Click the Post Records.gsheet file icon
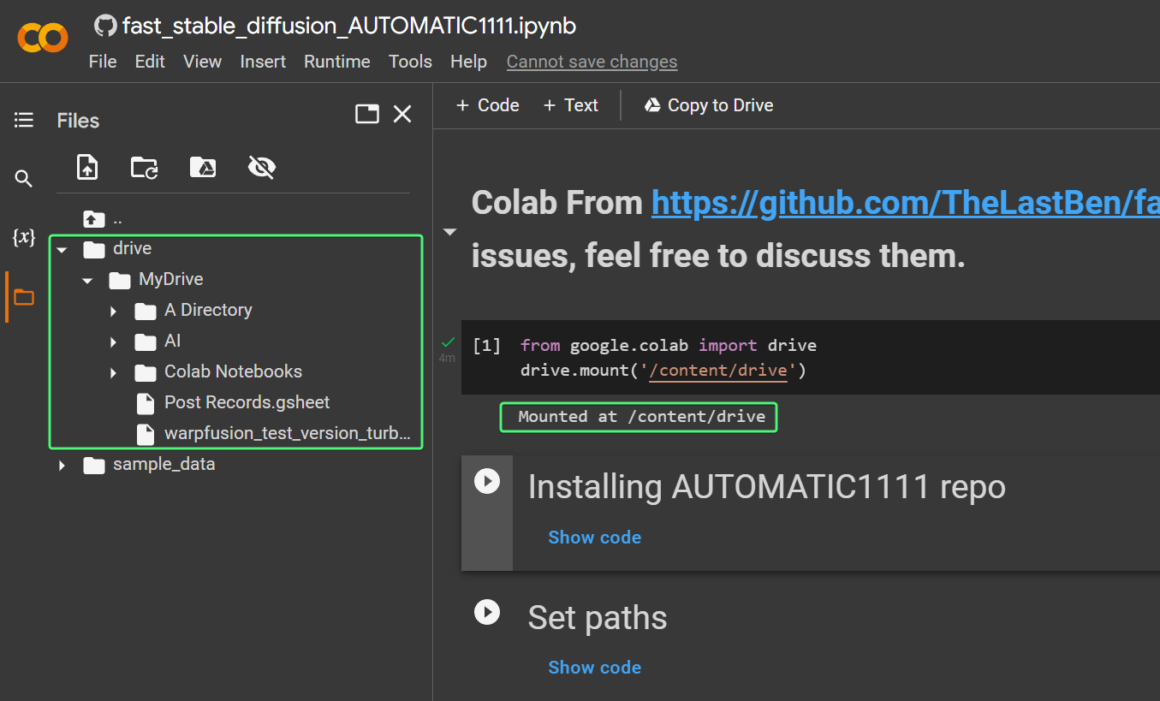Screen dimensions: 1160x701 (146, 403)
